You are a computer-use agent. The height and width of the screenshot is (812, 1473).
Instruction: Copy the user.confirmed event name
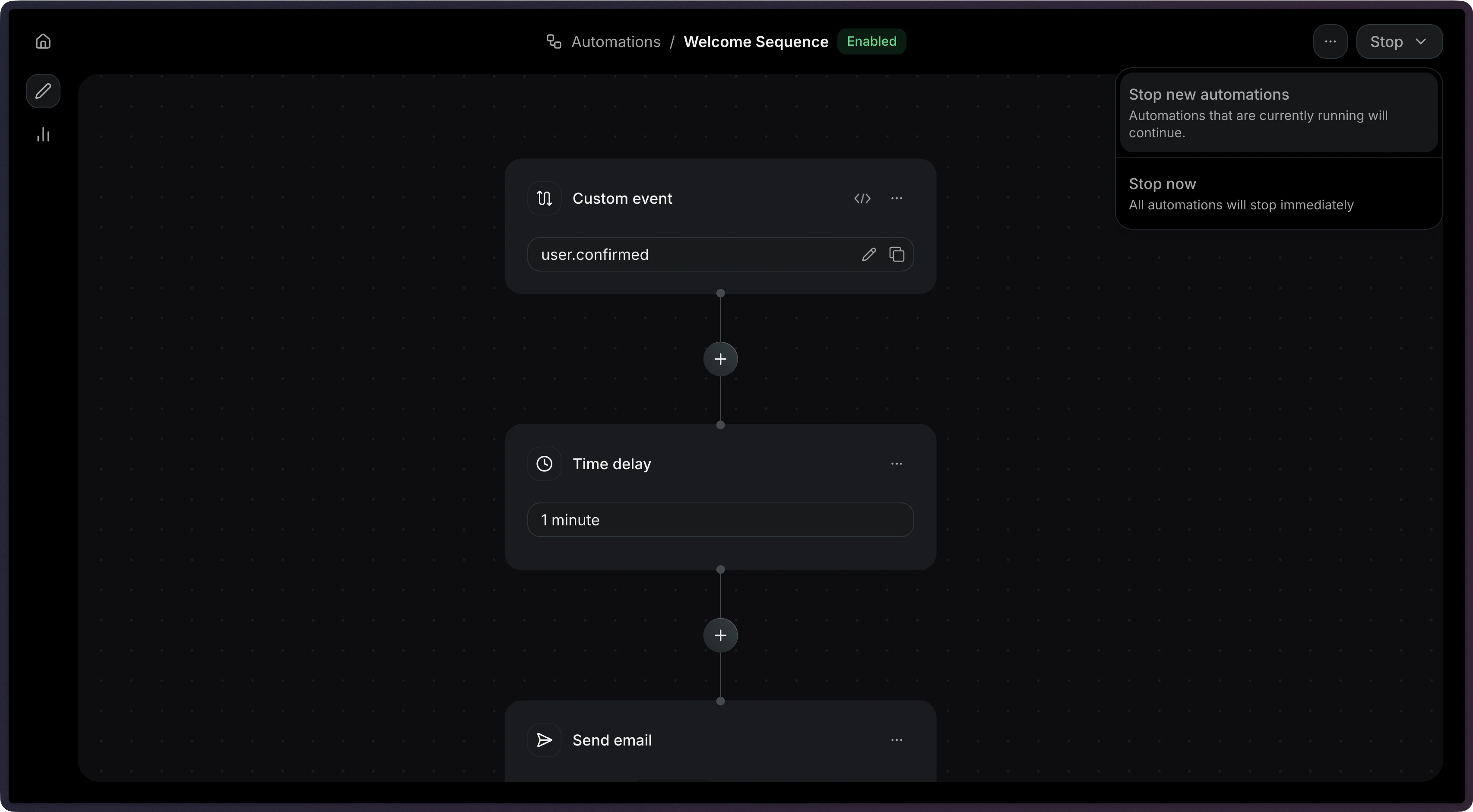click(x=896, y=254)
